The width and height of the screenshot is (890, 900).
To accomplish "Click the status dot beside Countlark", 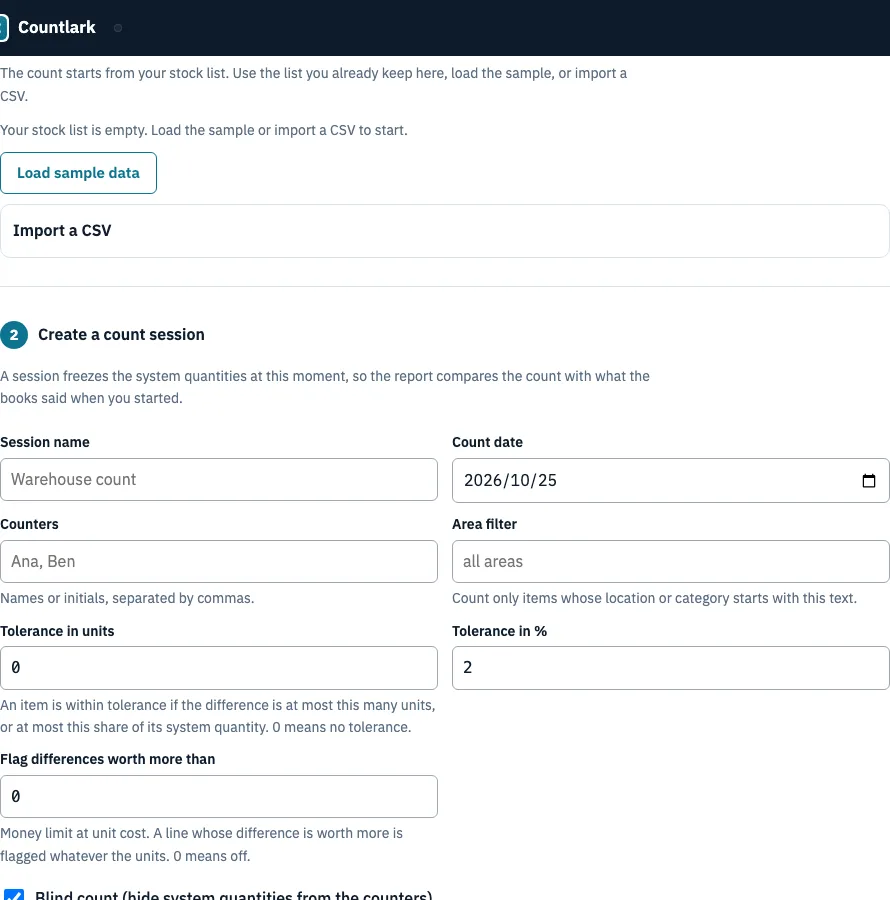I will [118, 28].
